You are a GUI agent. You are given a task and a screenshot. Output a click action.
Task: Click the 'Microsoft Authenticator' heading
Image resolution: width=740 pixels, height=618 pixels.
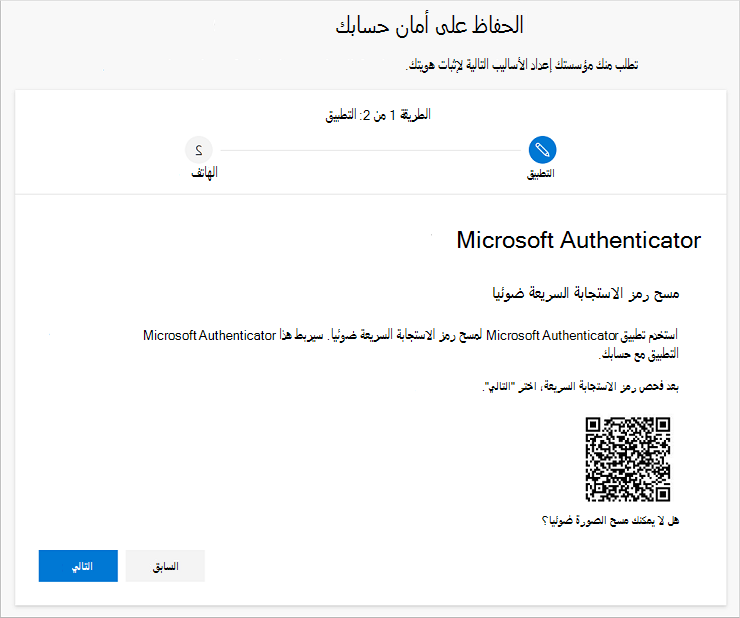coord(579,240)
